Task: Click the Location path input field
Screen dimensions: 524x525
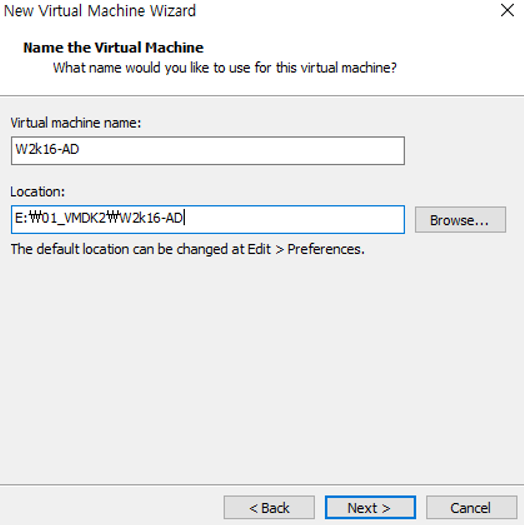Action: (208, 219)
